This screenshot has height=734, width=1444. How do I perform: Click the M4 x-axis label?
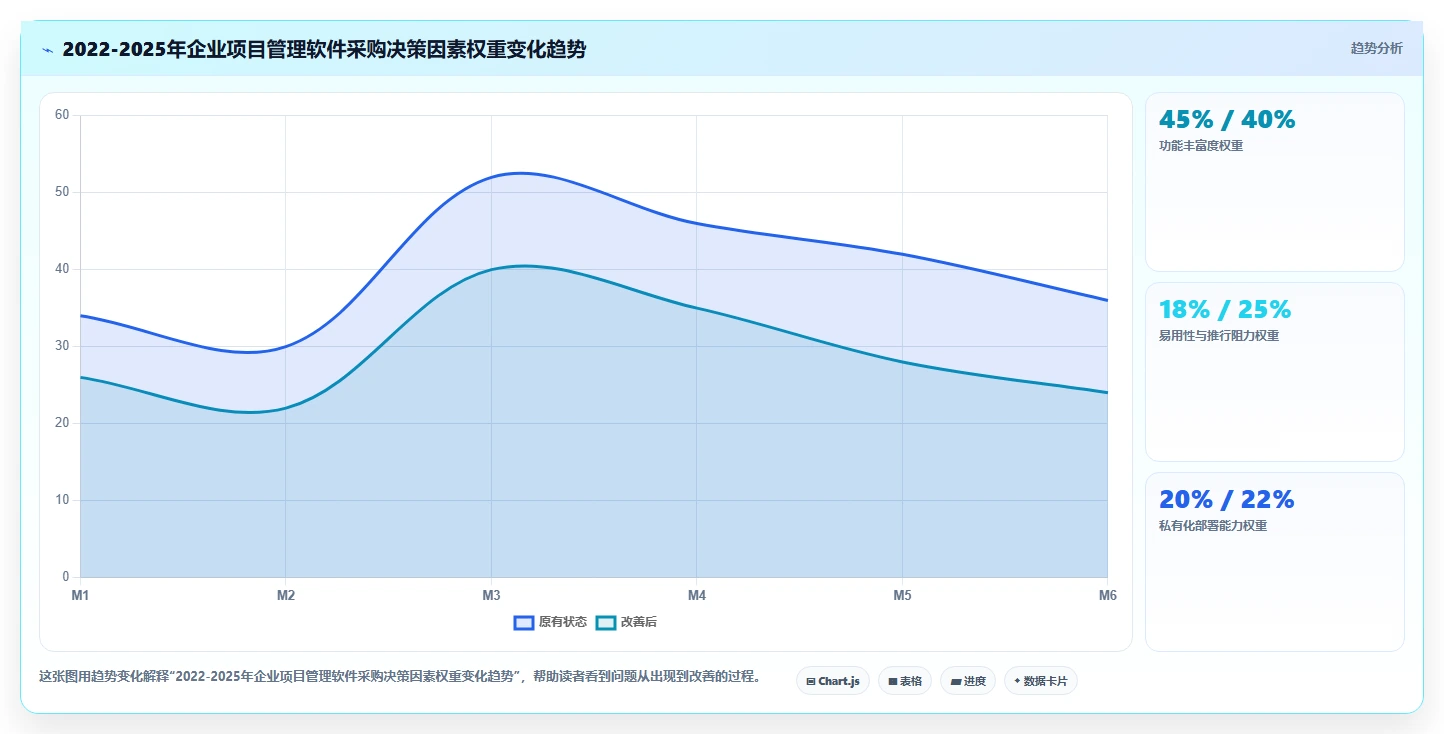point(697,596)
